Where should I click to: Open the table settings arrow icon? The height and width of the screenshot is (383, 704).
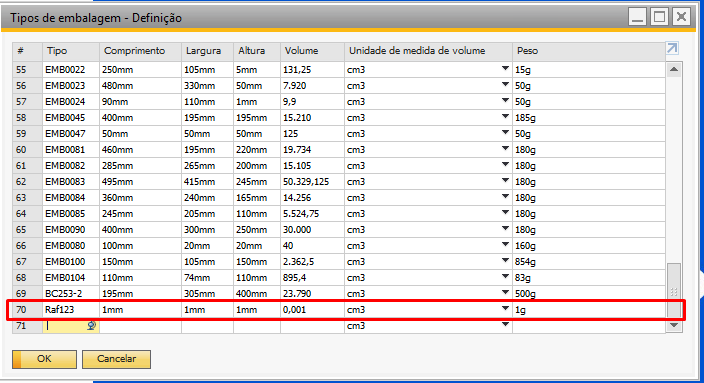click(672, 48)
